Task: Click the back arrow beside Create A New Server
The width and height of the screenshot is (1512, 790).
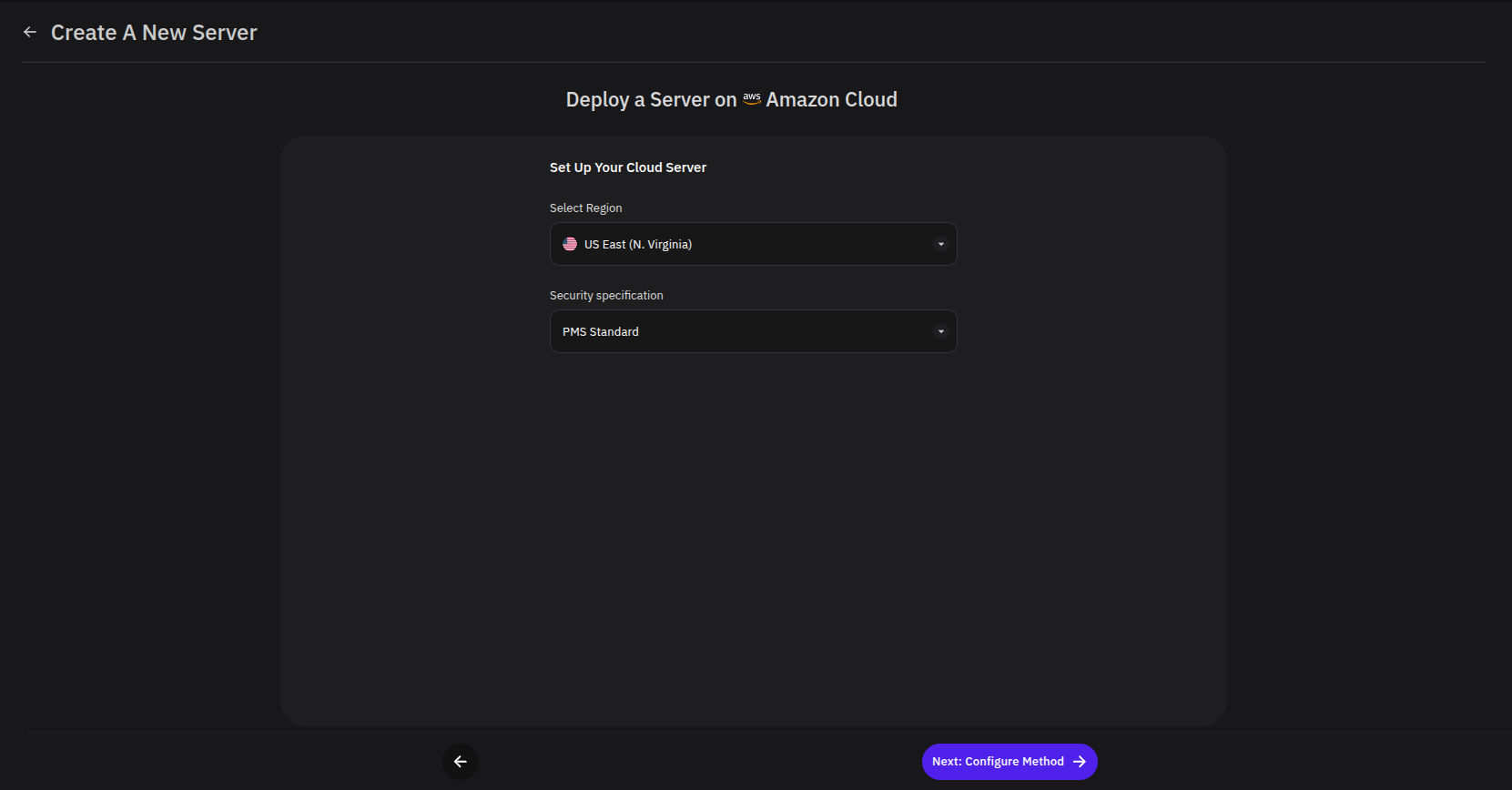Action: point(30,32)
